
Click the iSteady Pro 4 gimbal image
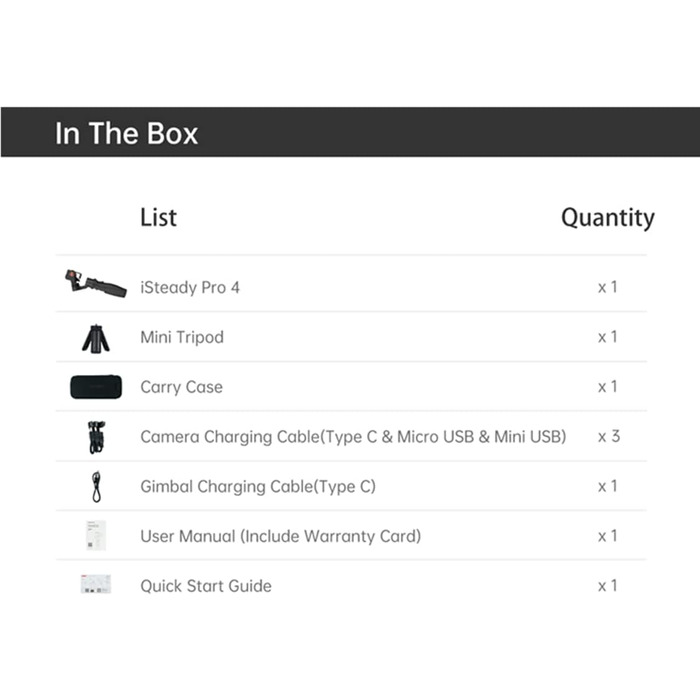pyautogui.click(x=96, y=284)
